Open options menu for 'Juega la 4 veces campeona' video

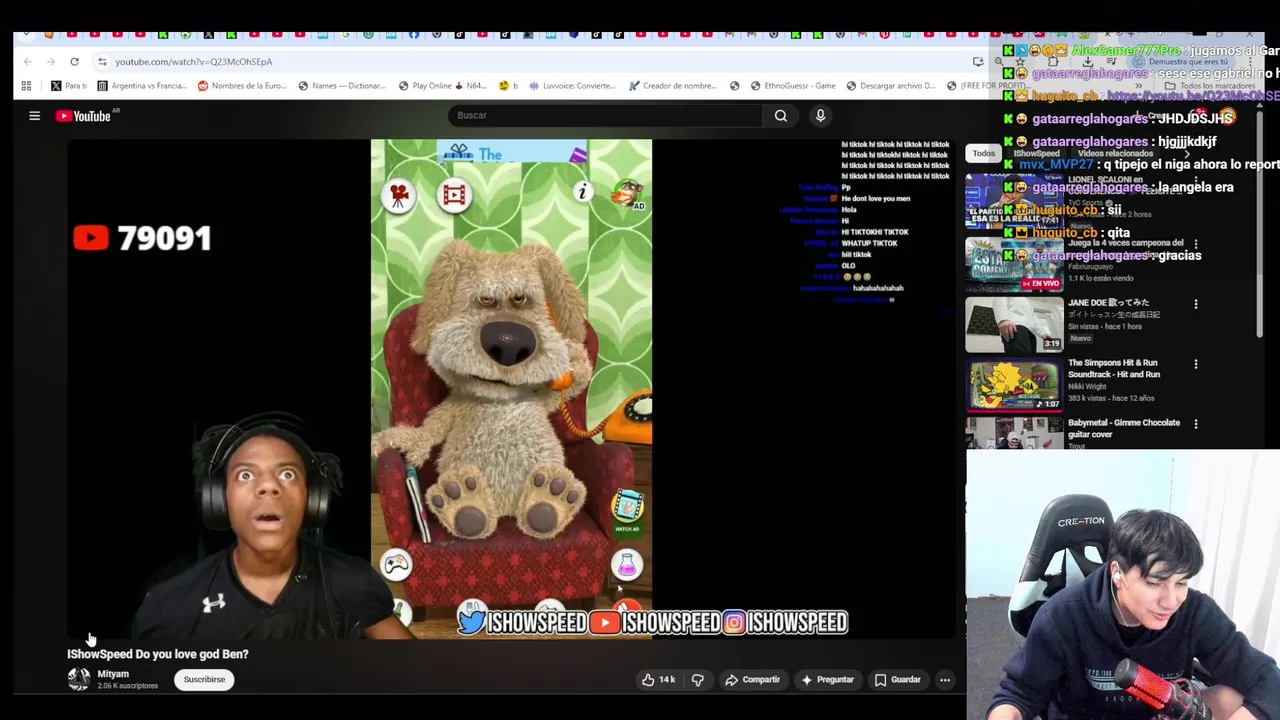[x=1196, y=244]
